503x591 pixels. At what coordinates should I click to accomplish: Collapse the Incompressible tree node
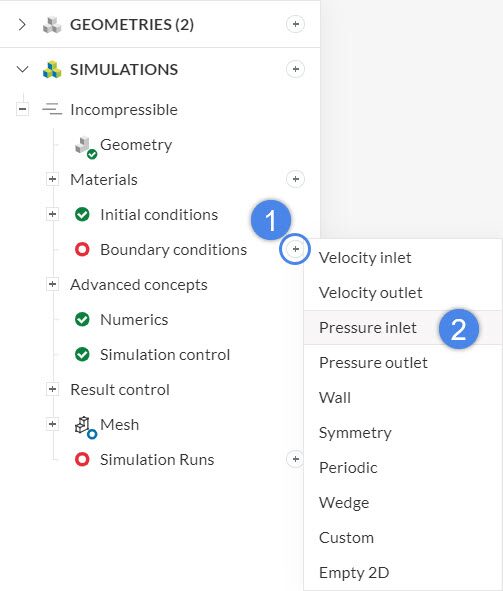click(x=23, y=110)
